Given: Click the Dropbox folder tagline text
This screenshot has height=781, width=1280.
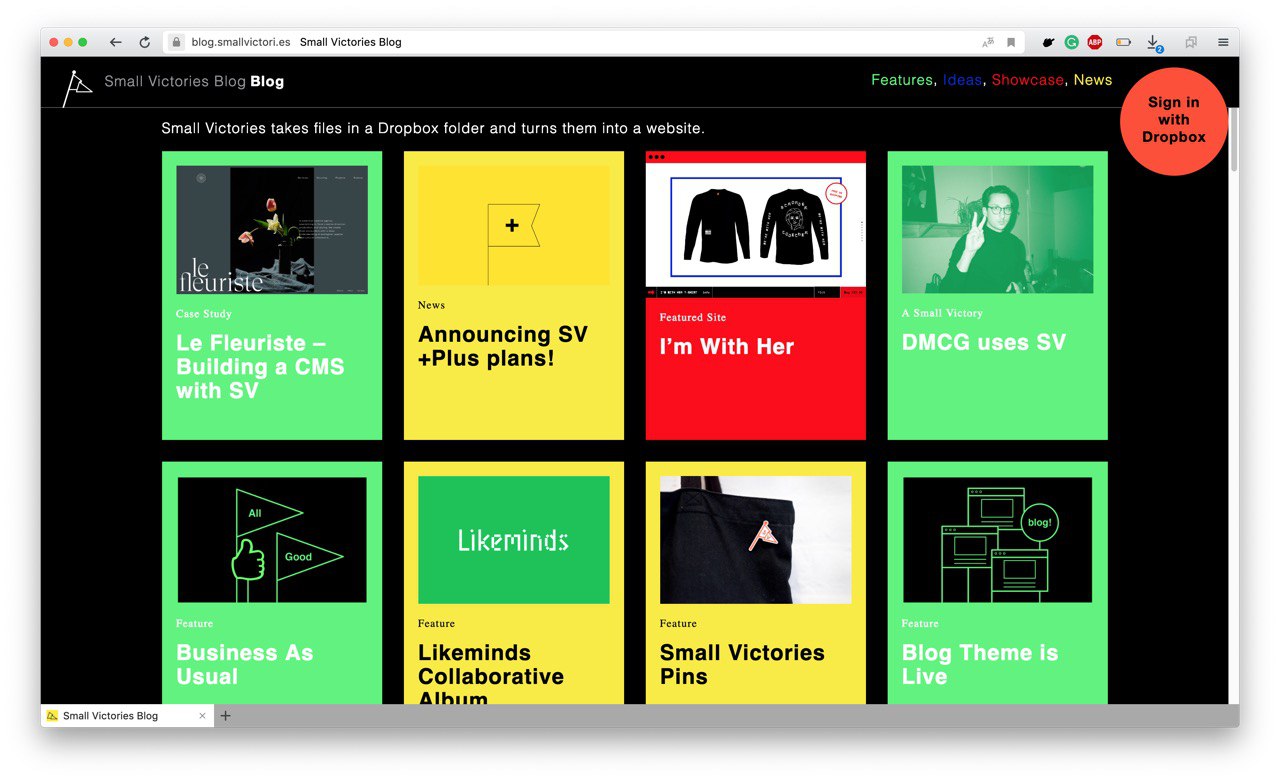Looking at the screenshot, I should pos(433,129).
